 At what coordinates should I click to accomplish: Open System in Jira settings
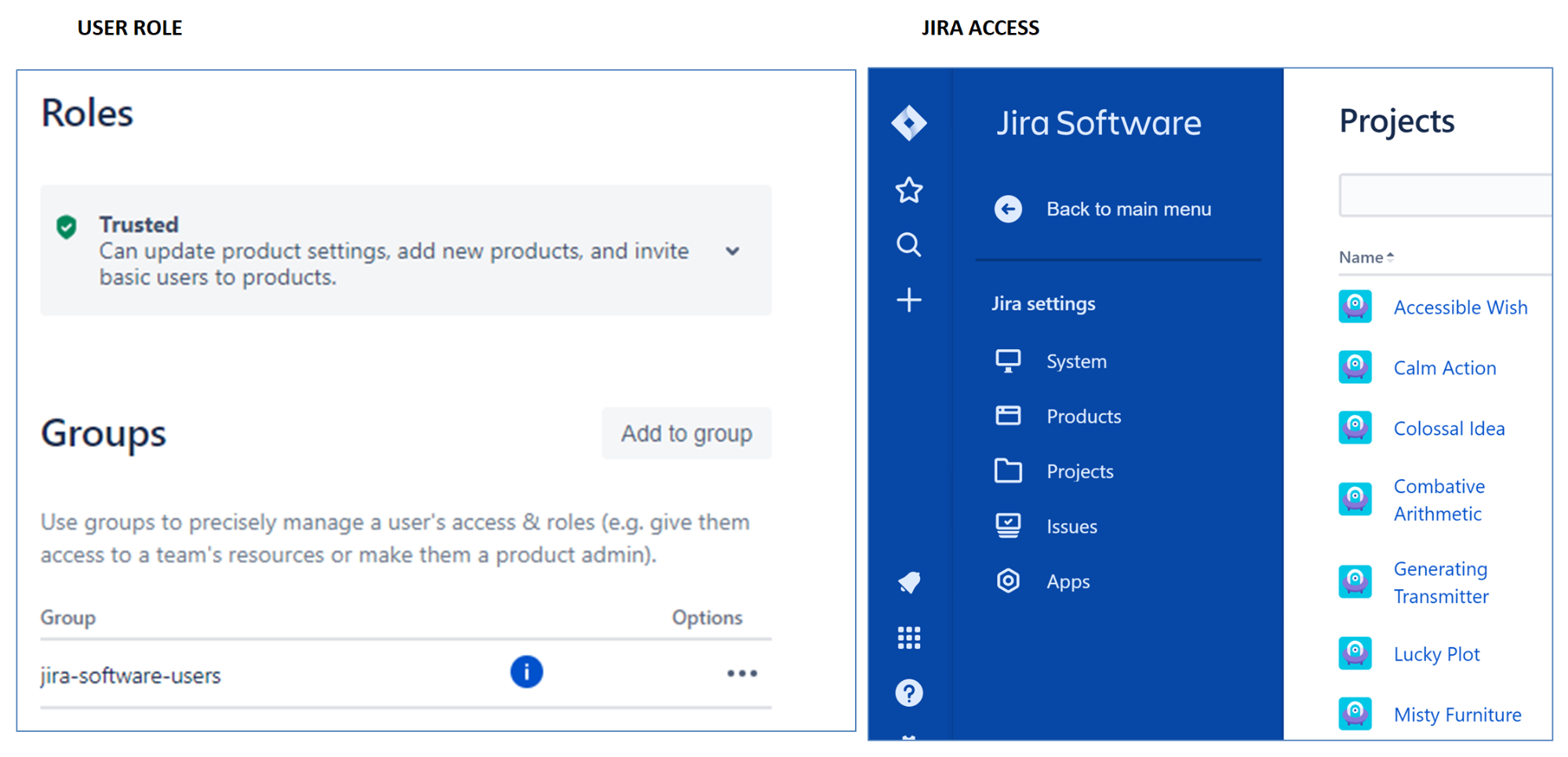coord(1076,361)
